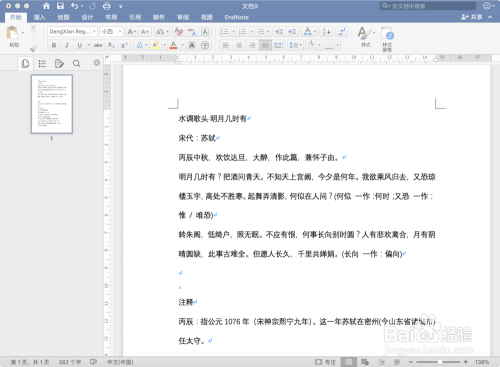
Task: Open line spacing dropdown
Action: [295, 45]
